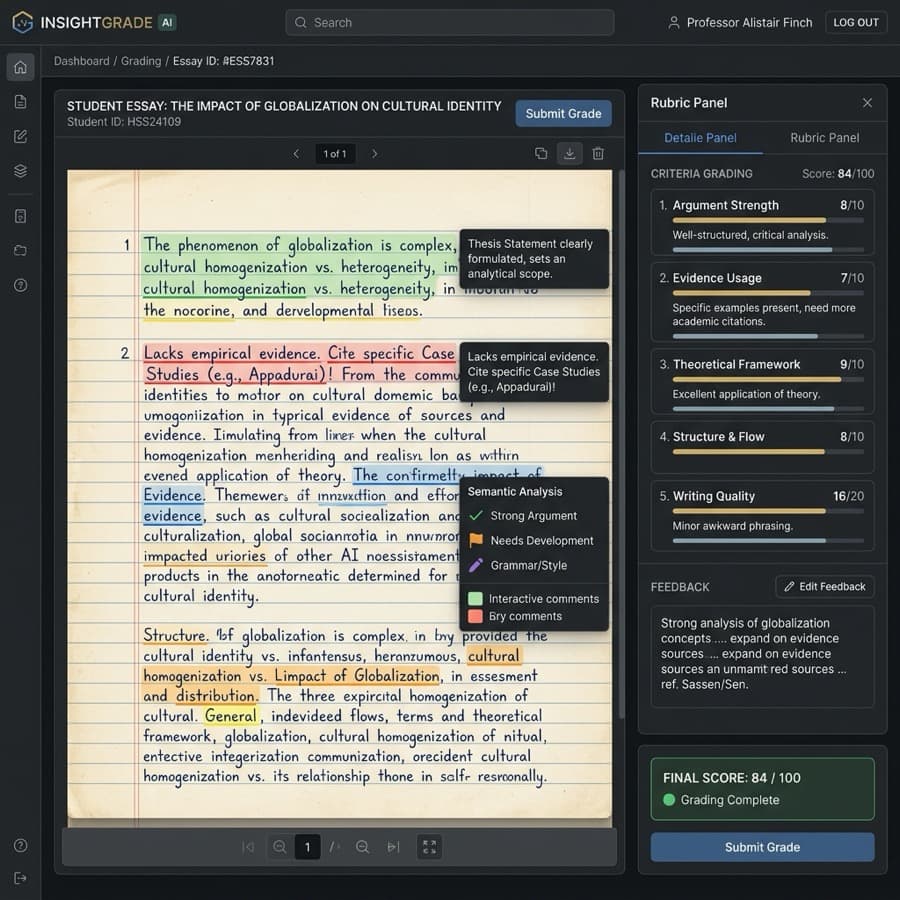Click the Final Score 84 / 100 box
This screenshot has width=900, height=900.
tap(762, 788)
